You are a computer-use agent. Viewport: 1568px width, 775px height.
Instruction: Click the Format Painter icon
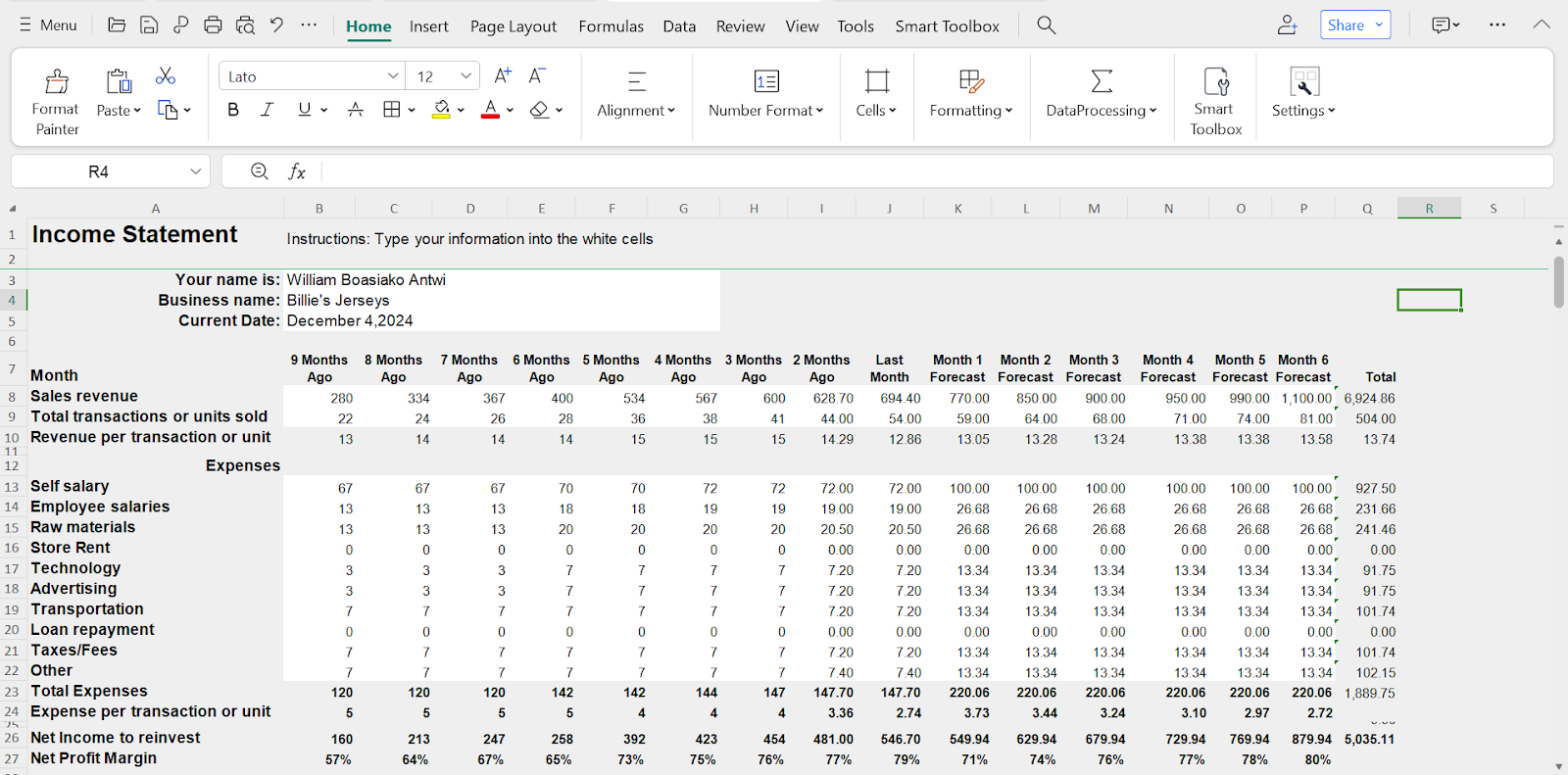[x=57, y=81]
